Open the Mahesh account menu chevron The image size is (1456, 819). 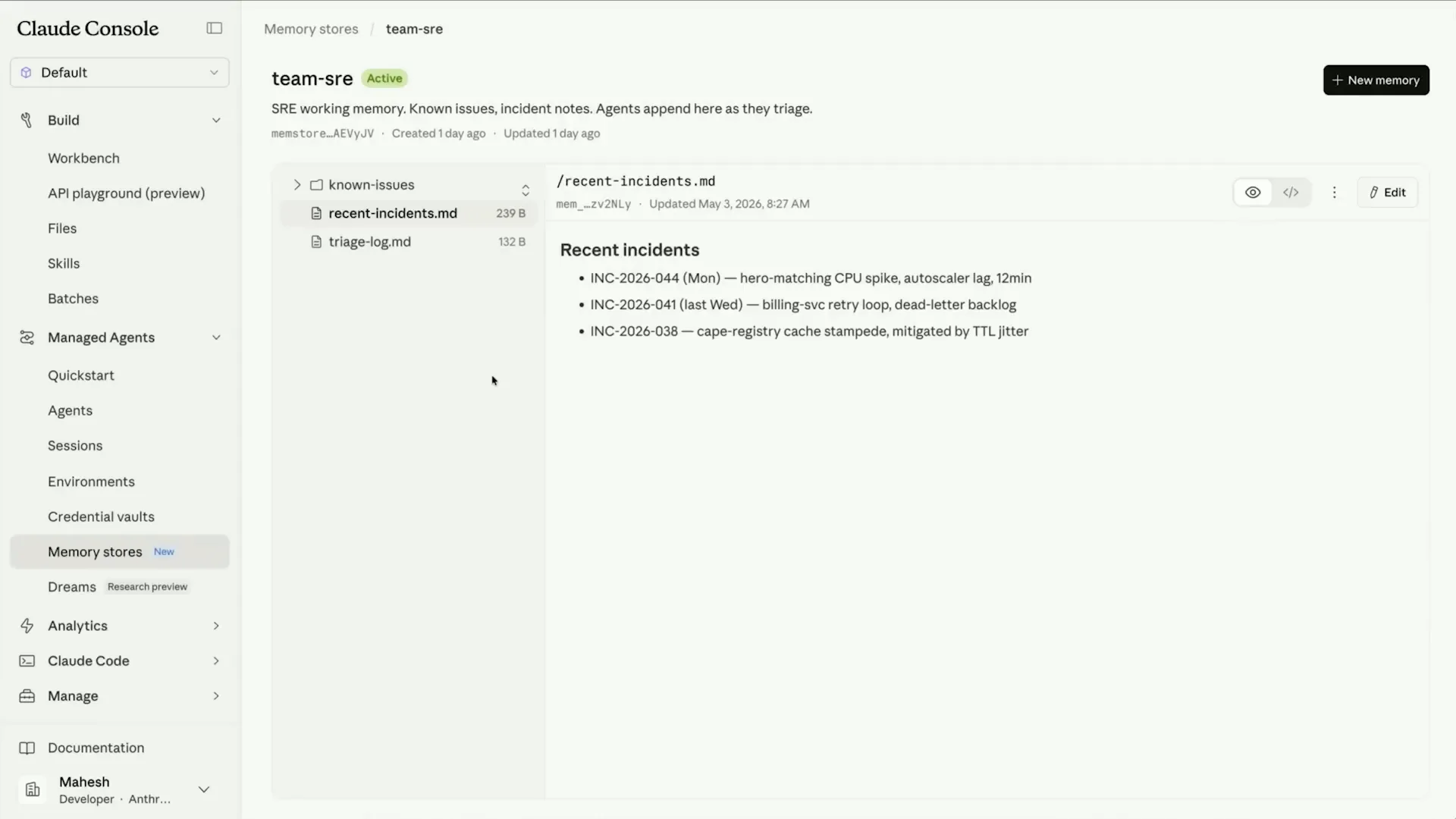pyautogui.click(x=204, y=789)
